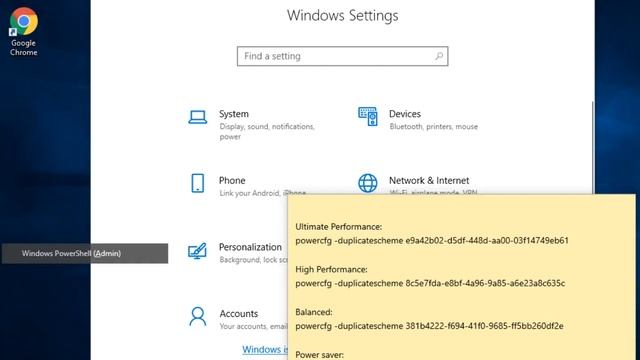
Task: Click the 'Windows Settings' title text
Action: tap(342, 16)
